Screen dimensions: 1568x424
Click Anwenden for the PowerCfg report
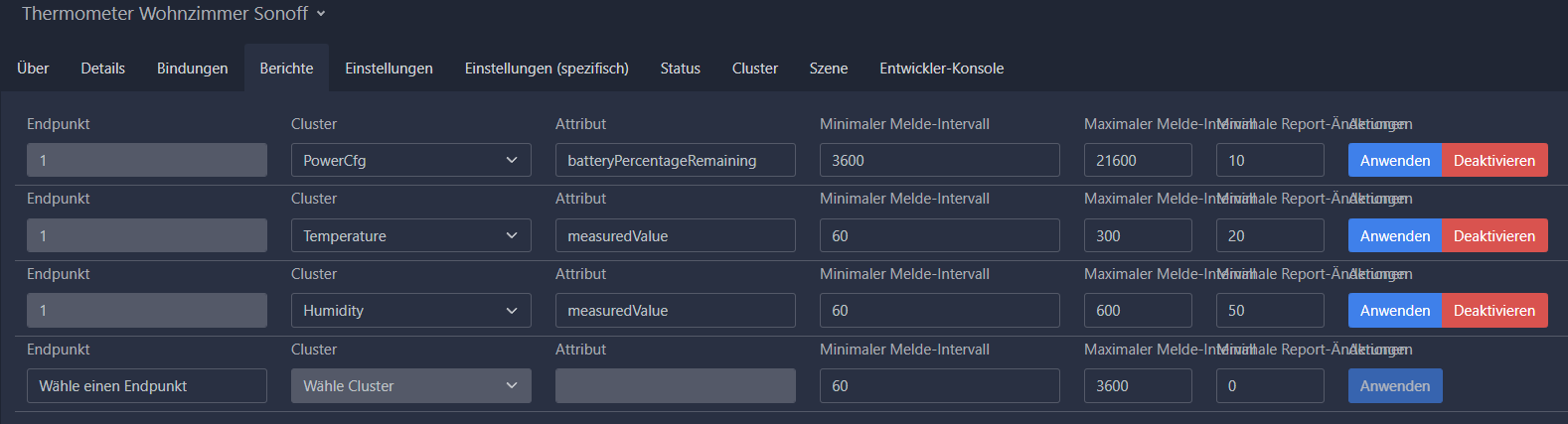tap(1394, 160)
